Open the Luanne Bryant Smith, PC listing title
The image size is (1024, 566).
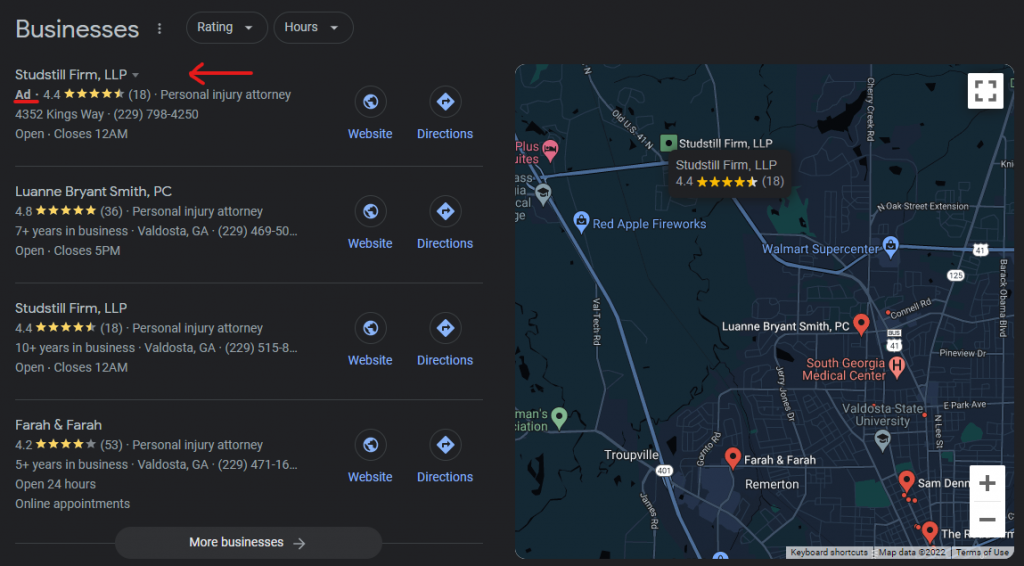[x=93, y=192]
